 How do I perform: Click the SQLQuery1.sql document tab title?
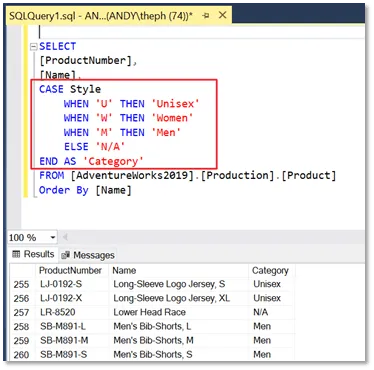pyautogui.click(x=101, y=16)
